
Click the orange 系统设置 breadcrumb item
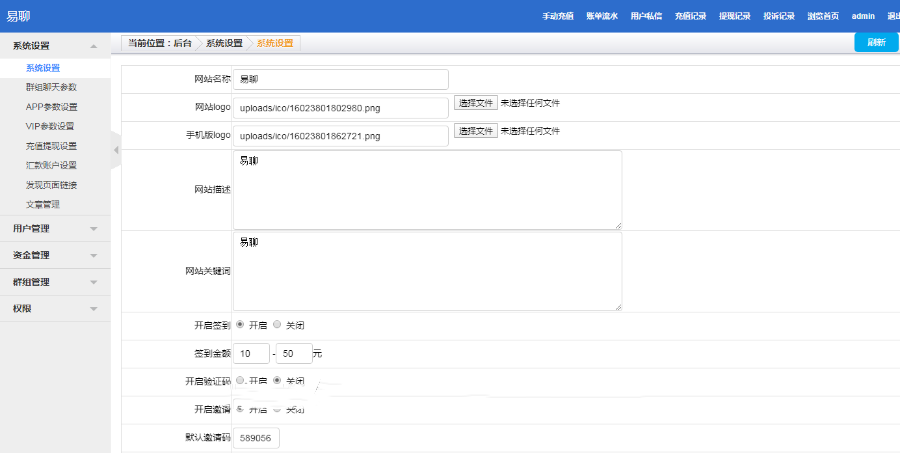pyautogui.click(x=274, y=43)
